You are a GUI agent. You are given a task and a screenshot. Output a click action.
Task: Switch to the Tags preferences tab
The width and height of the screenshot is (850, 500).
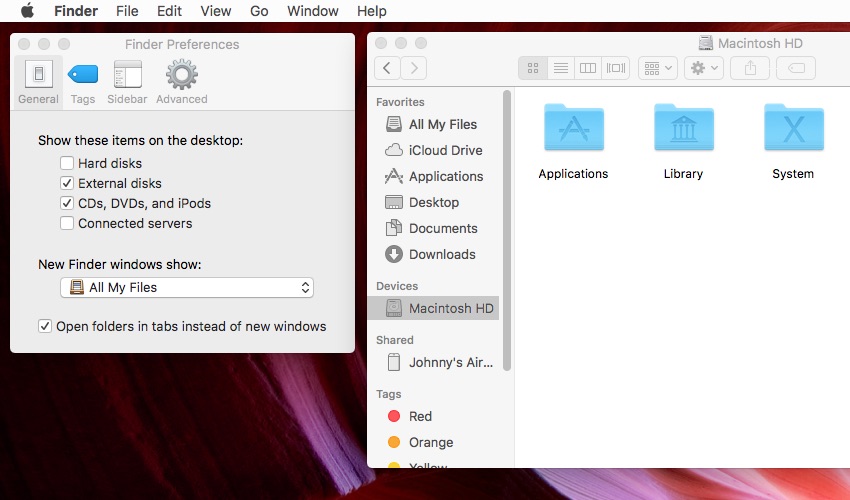[x=82, y=82]
